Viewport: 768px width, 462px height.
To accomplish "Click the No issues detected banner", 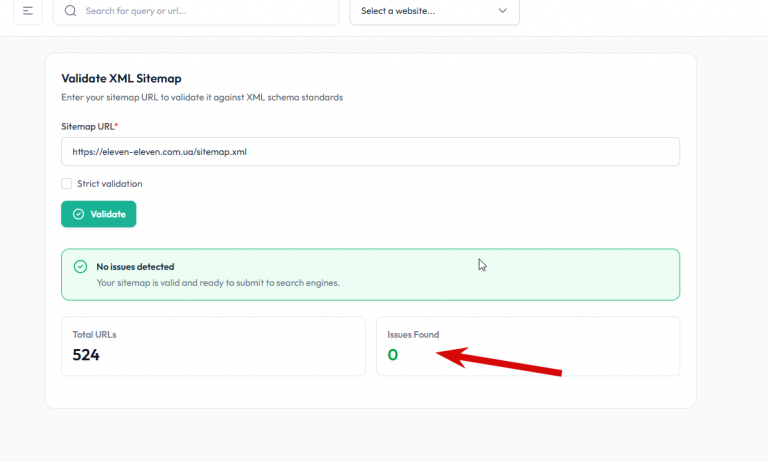I will pyautogui.click(x=370, y=274).
